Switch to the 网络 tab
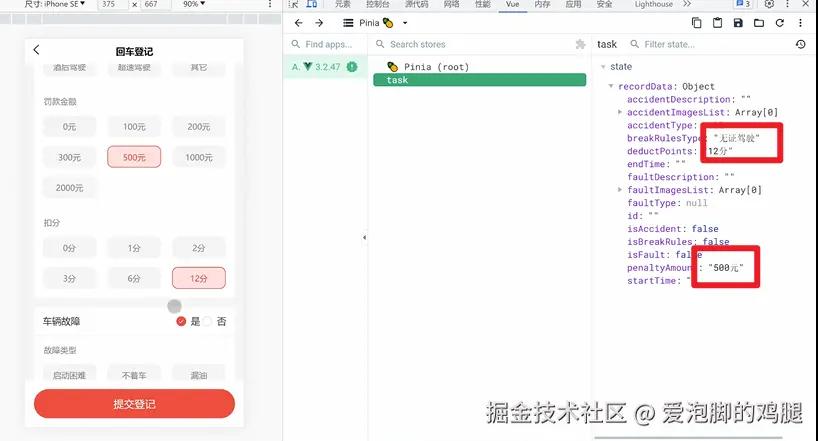Image resolution: width=818 pixels, height=441 pixels. coord(451,4)
